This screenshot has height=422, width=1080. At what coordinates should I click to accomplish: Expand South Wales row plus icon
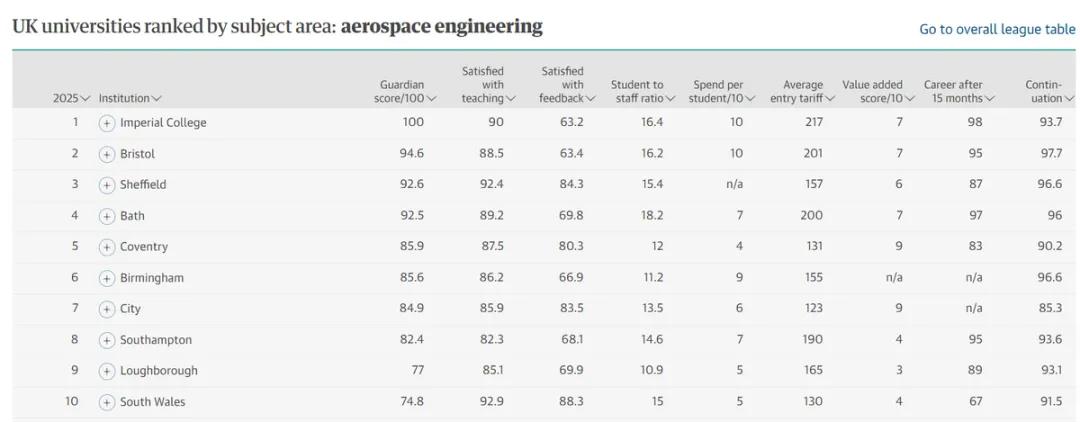pyautogui.click(x=106, y=402)
